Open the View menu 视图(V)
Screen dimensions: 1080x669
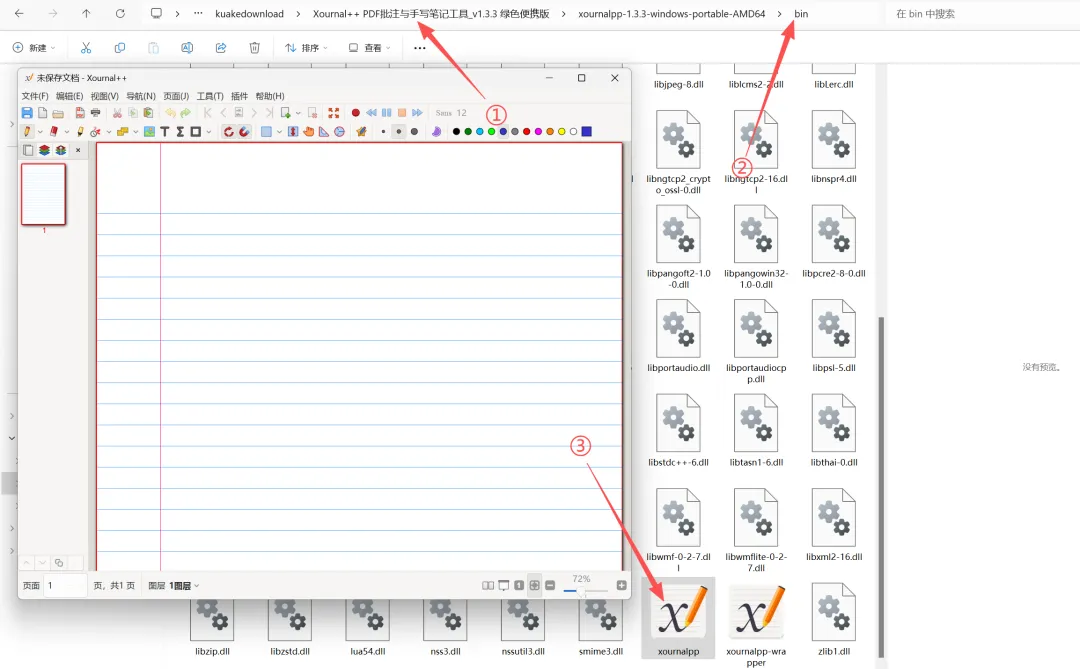(x=104, y=96)
